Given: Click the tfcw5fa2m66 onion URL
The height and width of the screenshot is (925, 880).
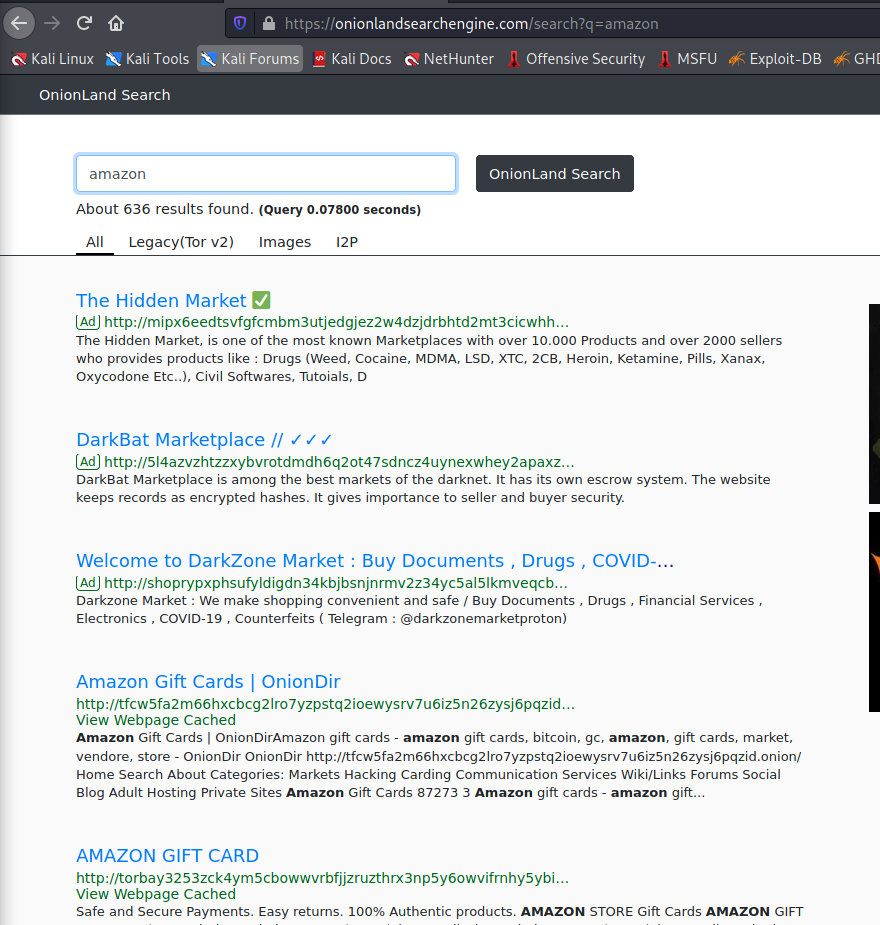Looking at the screenshot, I should 326,704.
